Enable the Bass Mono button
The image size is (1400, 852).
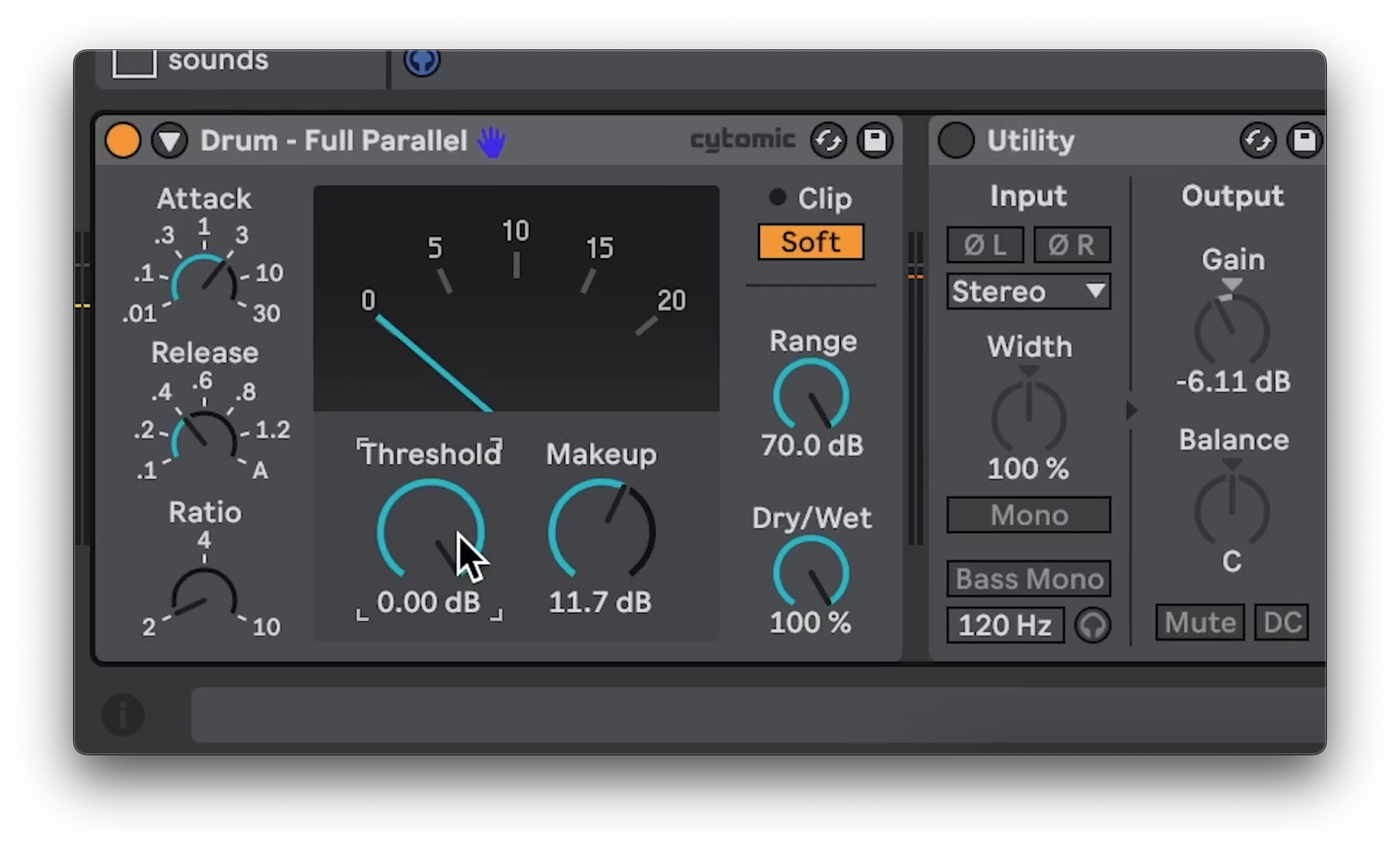(x=1029, y=579)
